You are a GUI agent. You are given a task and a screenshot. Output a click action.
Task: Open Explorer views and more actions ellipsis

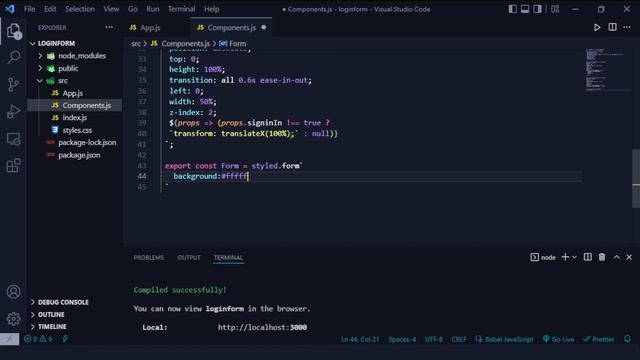(109, 27)
